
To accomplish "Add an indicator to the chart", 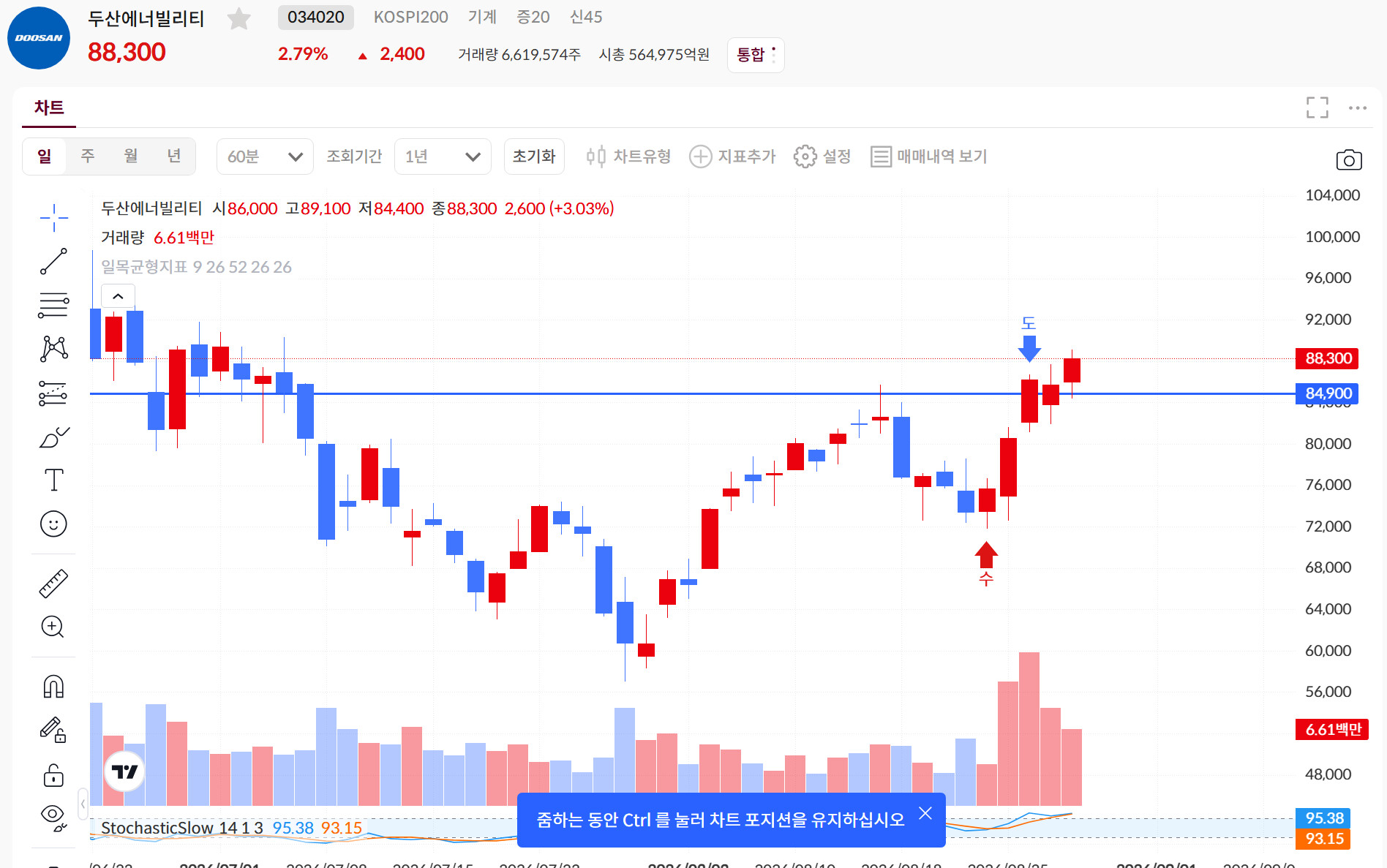I will [732, 156].
